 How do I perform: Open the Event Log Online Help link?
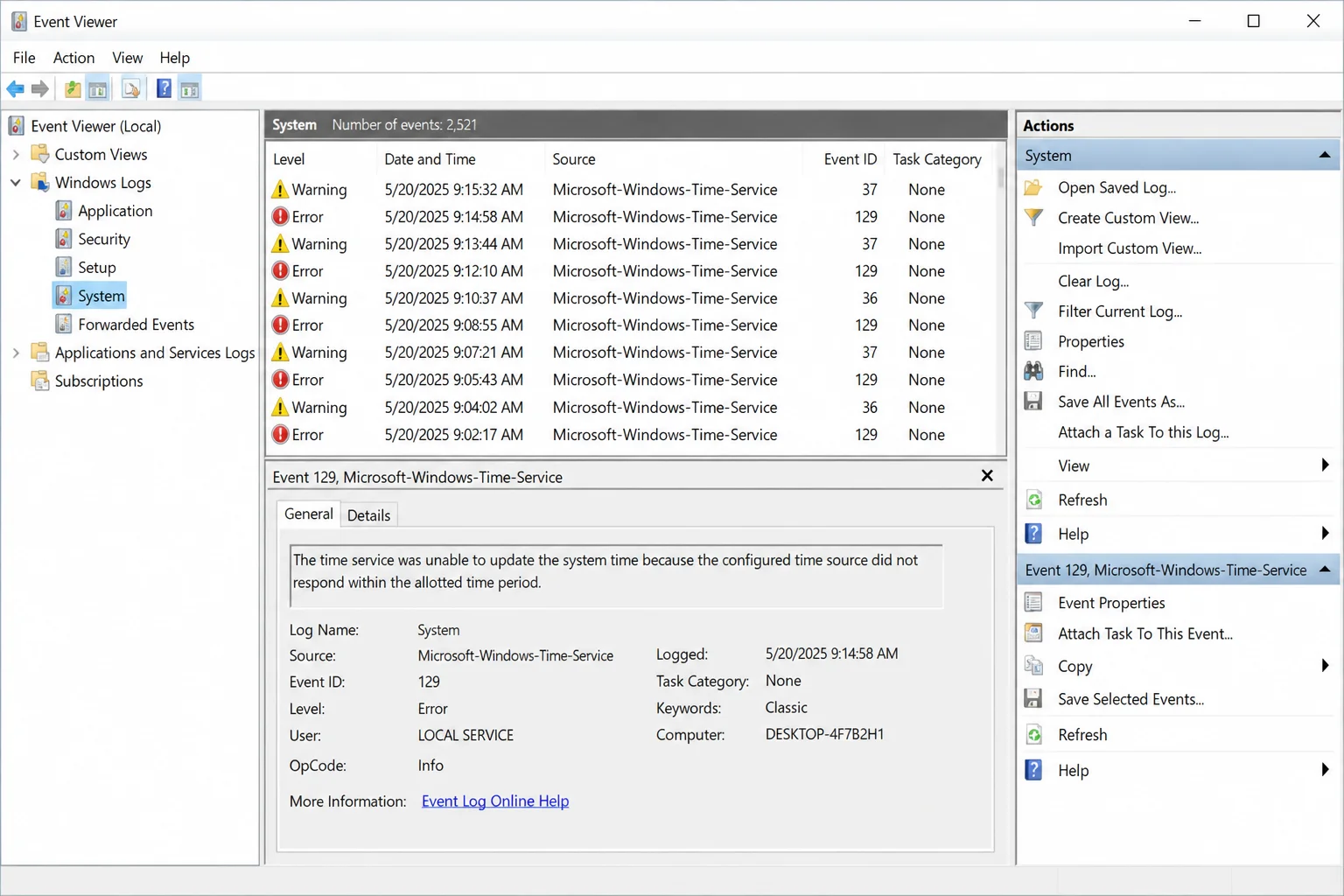click(x=495, y=801)
